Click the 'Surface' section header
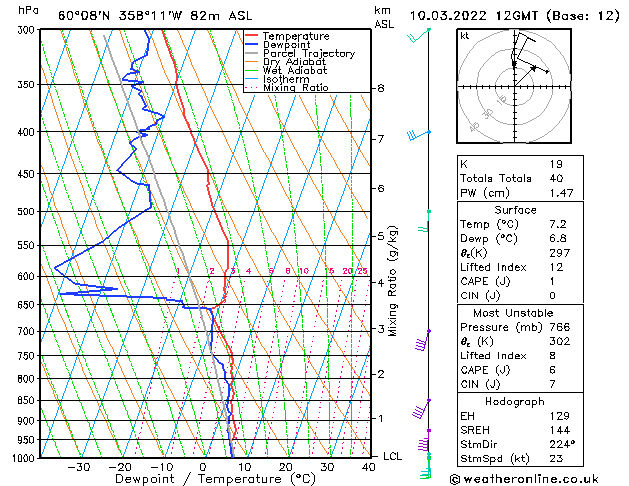629x486 pixels. (515, 210)
